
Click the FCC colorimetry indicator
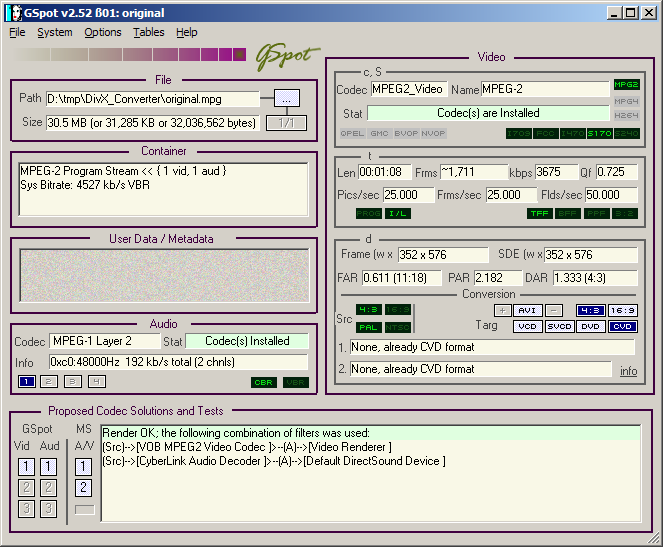545,134
